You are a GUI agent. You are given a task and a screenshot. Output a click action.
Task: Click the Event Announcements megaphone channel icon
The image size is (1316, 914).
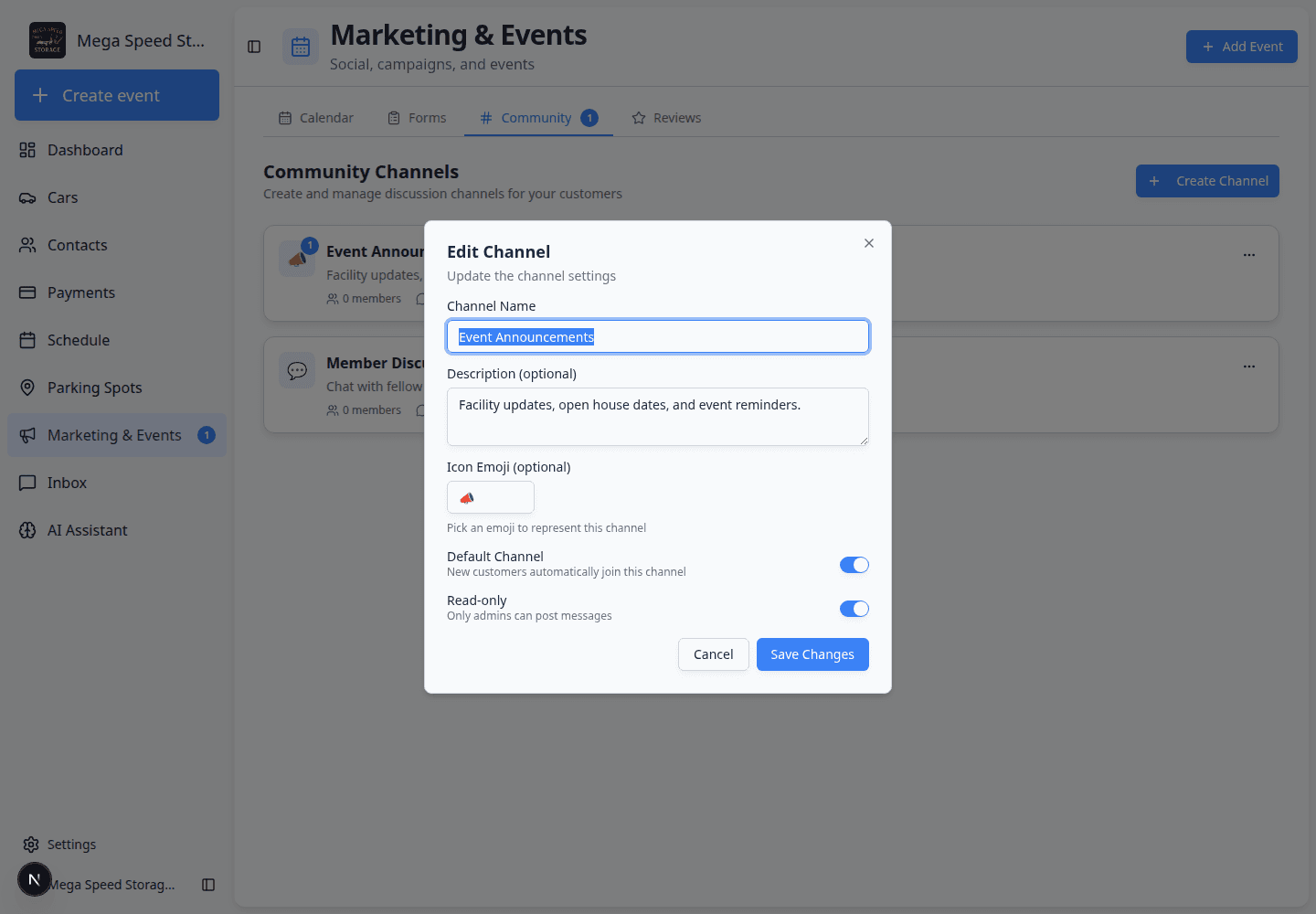(x=297, y=259)
